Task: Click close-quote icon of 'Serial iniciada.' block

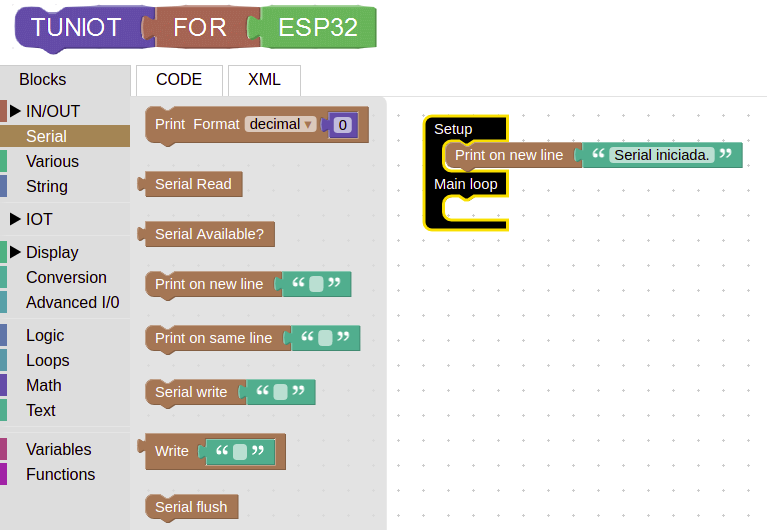Action: (726, 154)
